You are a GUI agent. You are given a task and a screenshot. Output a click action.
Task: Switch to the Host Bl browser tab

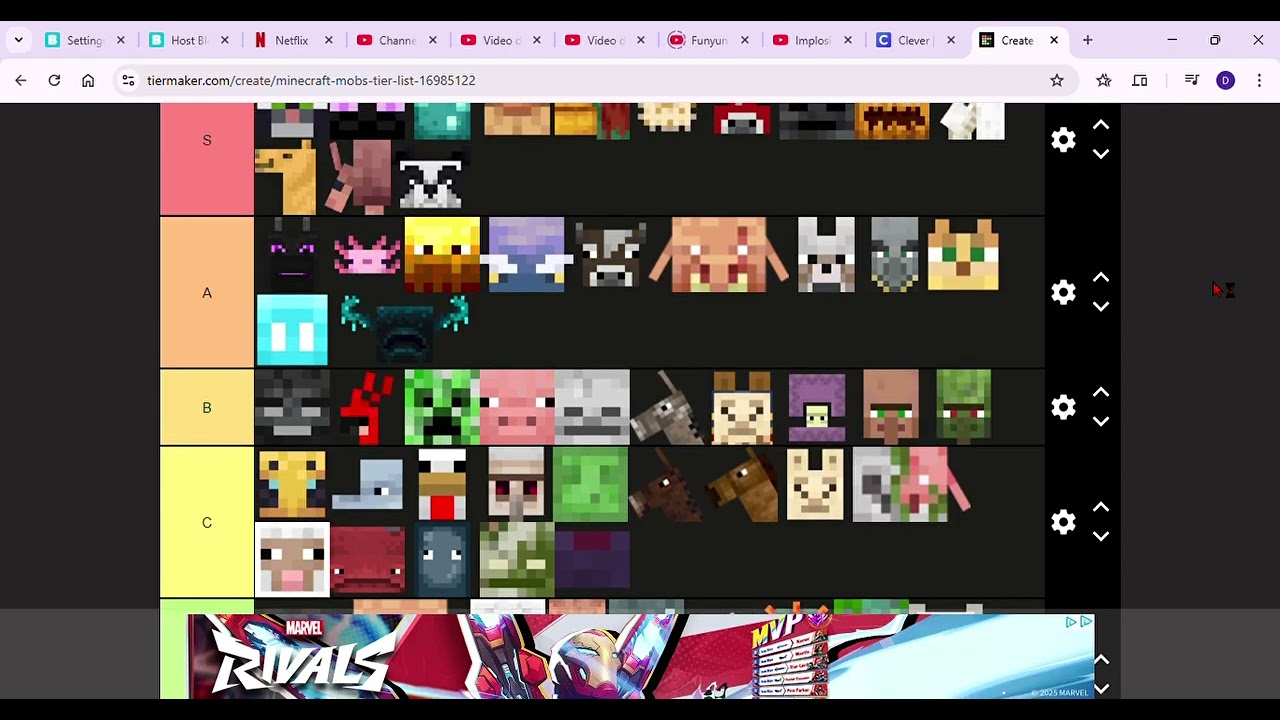pos(188,40)
